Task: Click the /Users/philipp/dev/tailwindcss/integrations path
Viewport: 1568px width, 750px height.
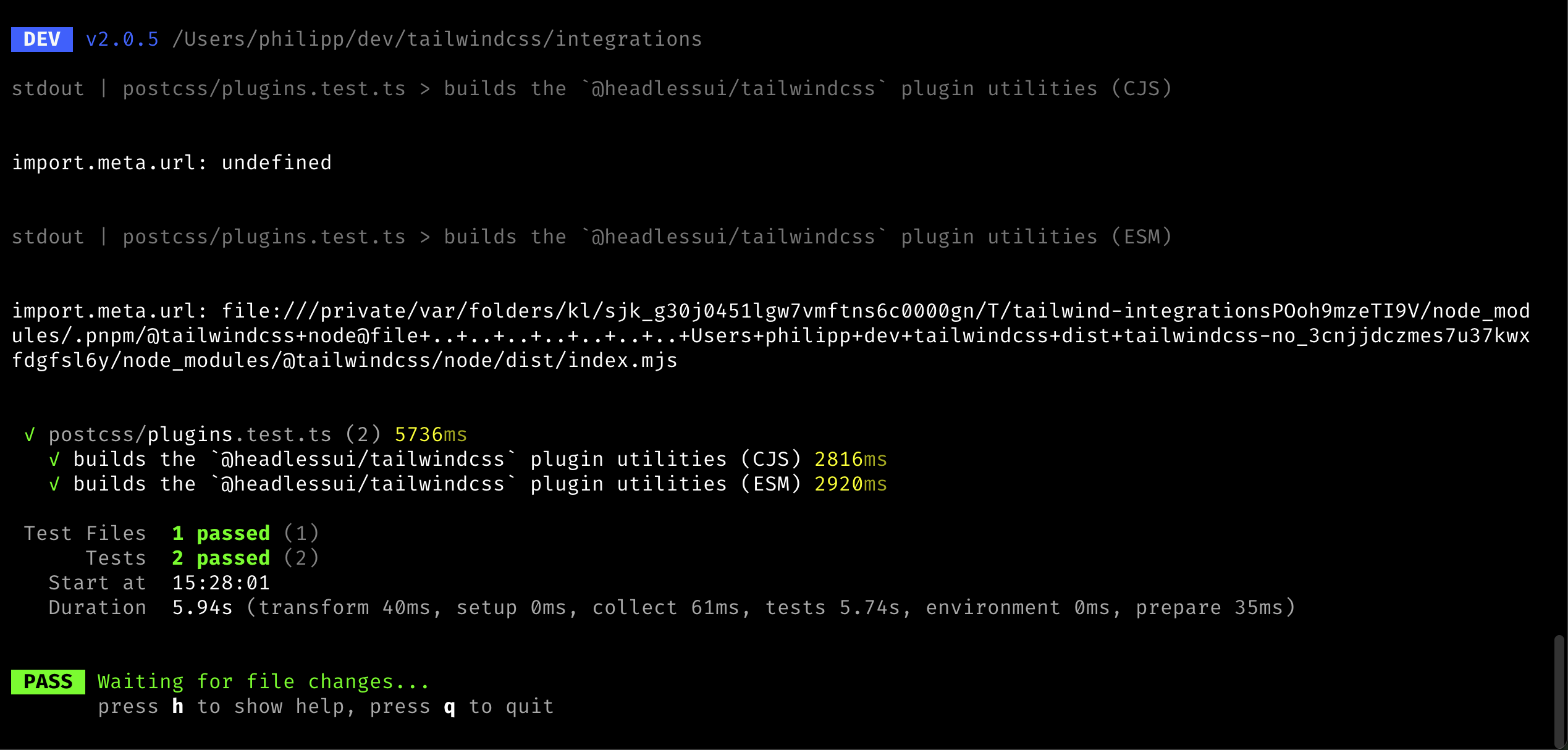Action: pos(437,40)
